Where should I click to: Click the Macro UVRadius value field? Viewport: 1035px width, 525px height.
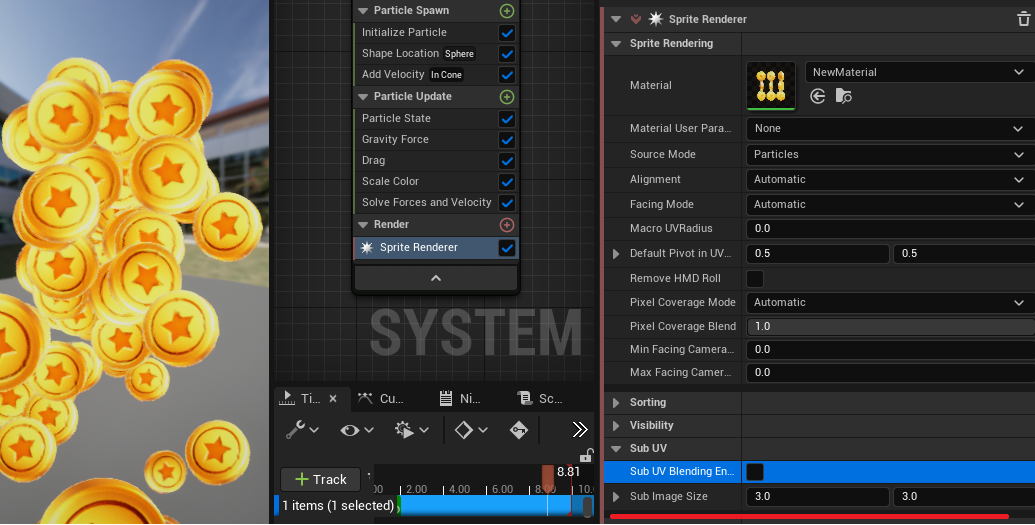coord(890,228)
